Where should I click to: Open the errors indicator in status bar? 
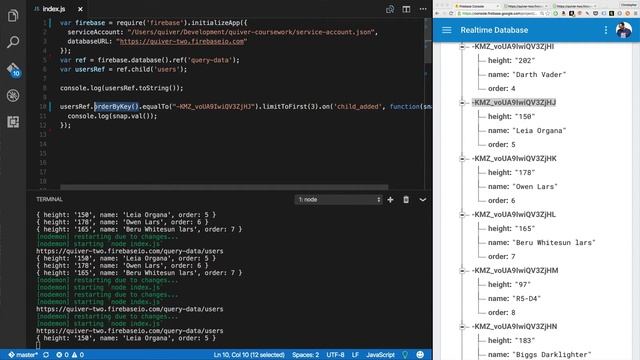[62, 355]
